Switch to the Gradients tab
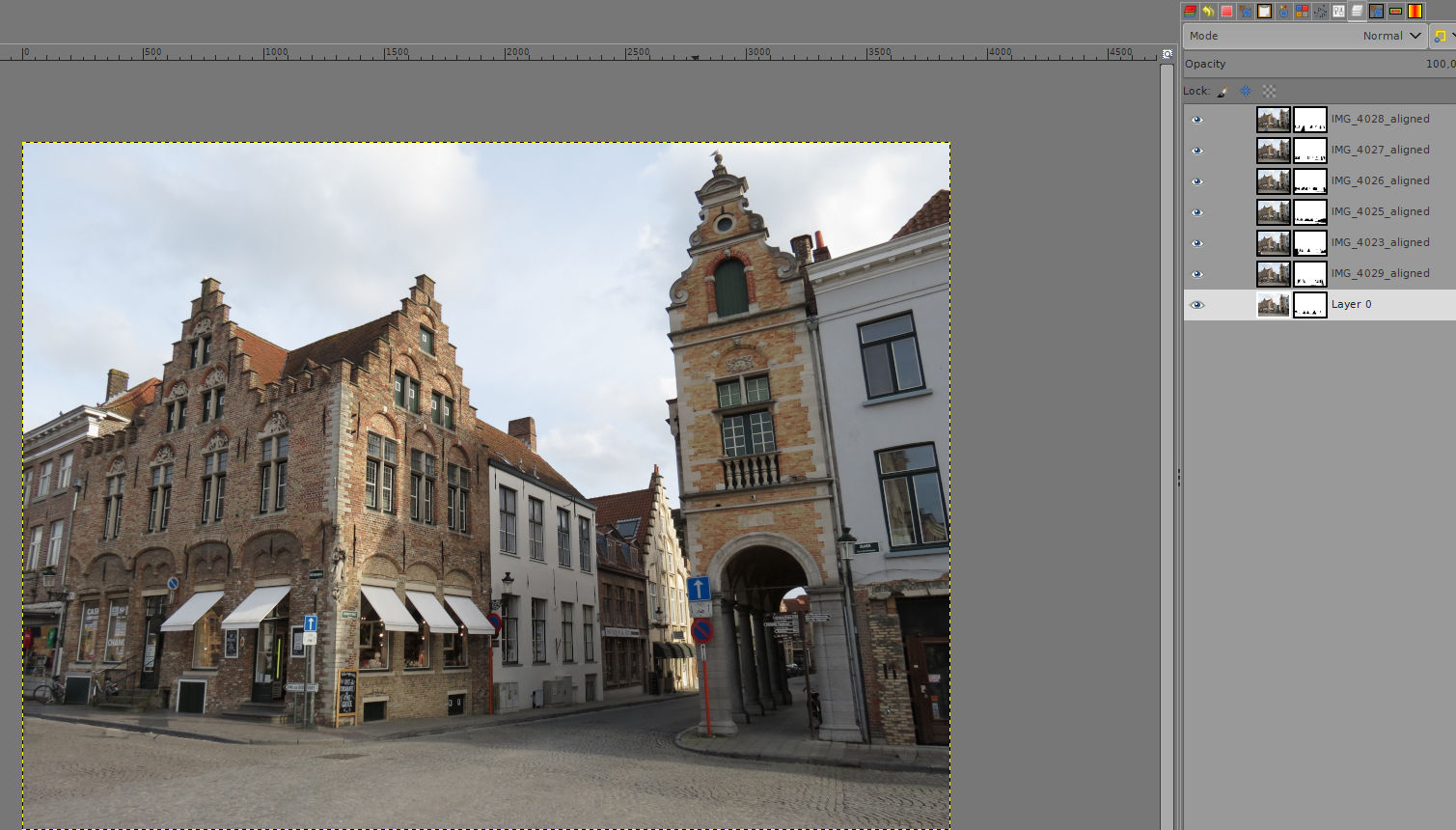The image size is (1456, 830). coord(1415,12)
